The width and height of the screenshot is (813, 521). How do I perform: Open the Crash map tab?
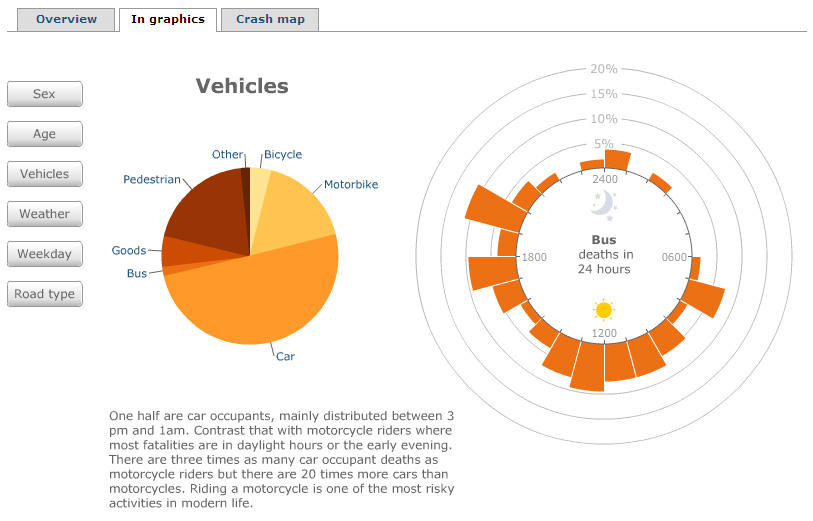coord(269,19)
